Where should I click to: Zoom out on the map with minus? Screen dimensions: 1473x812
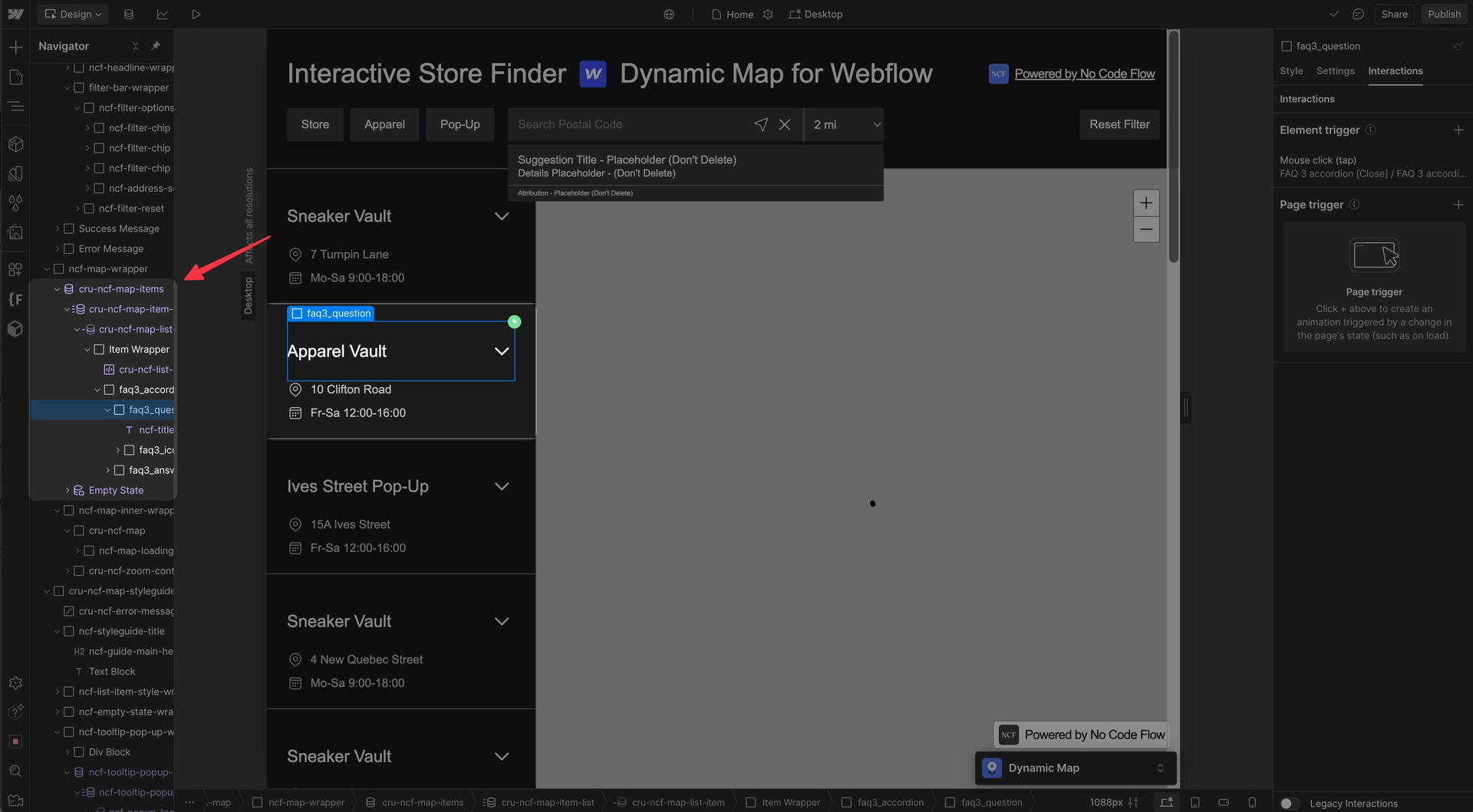(x=1146, y=229)
